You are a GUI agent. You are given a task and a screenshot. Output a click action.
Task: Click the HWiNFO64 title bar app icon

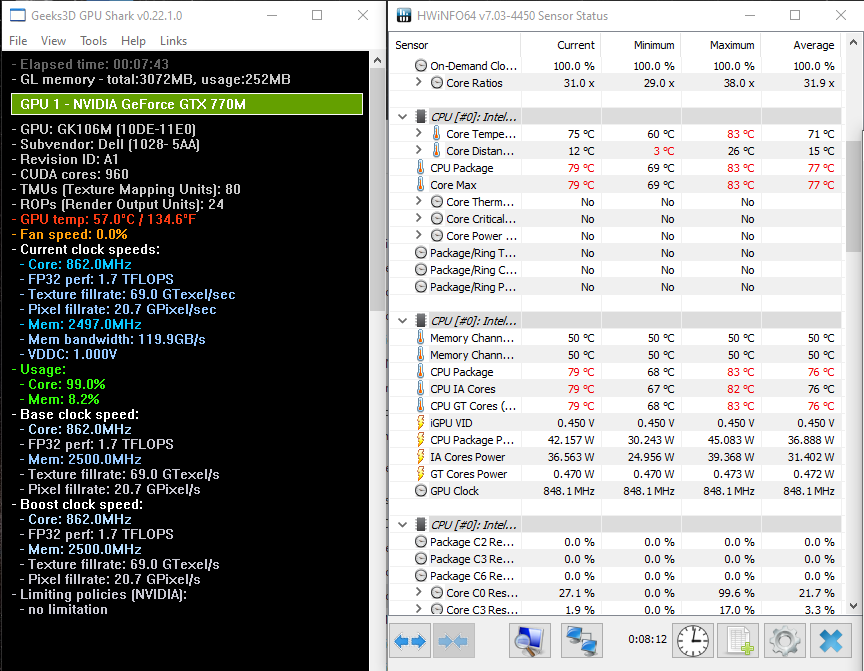point(404,15)
